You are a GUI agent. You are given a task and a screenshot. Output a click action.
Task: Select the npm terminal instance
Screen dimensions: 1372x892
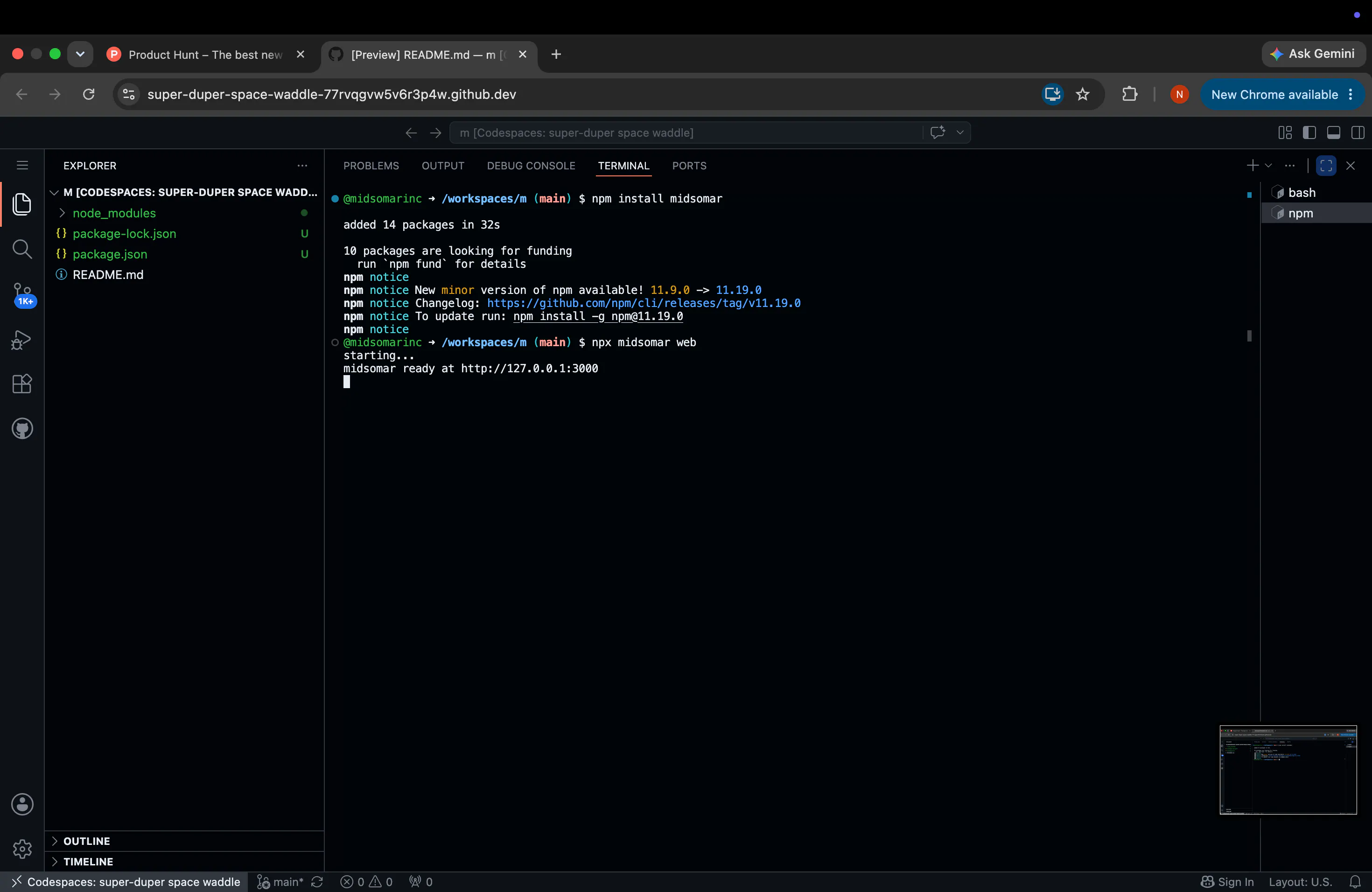point(1316,213)
